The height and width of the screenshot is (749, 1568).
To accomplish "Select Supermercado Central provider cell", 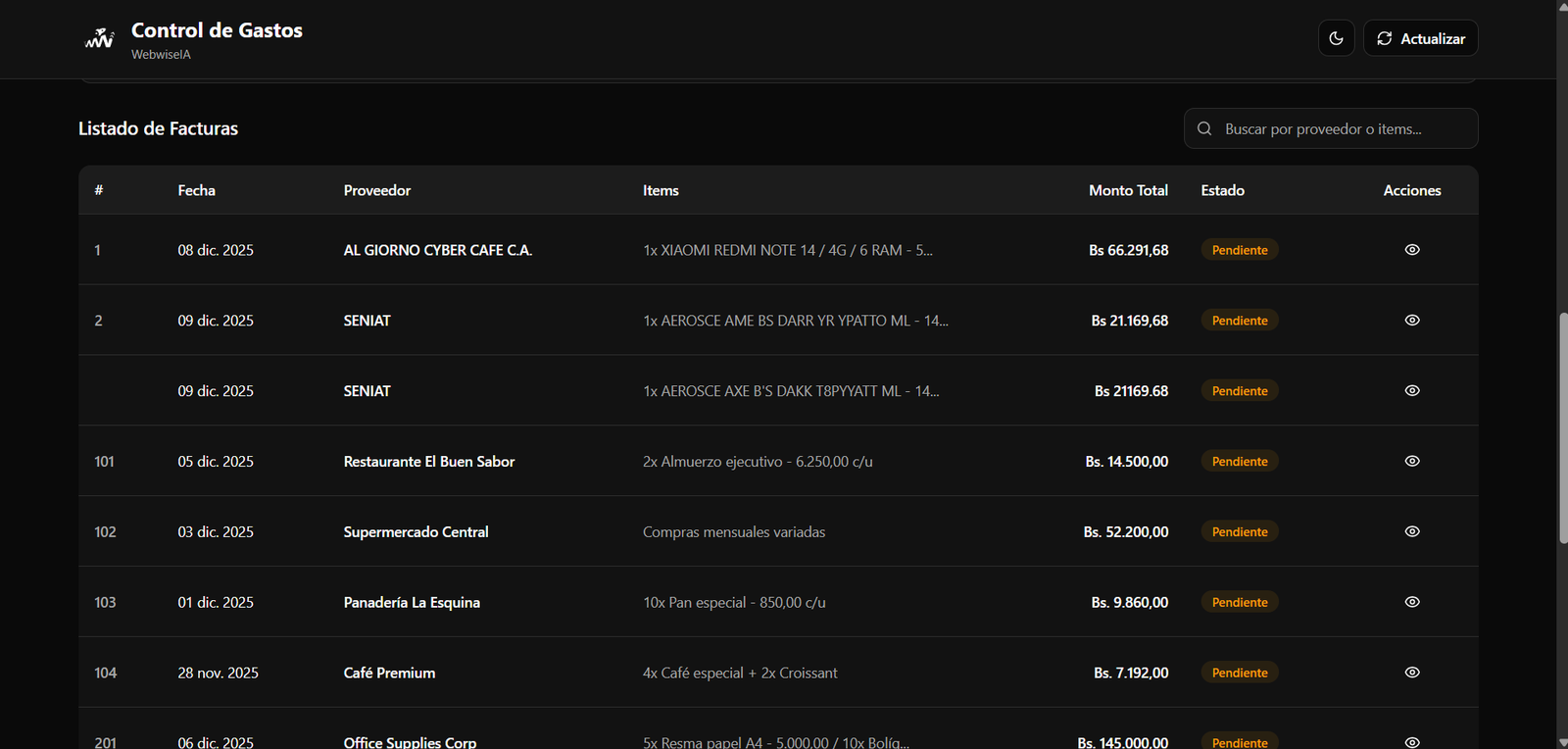I will [416, 532].
